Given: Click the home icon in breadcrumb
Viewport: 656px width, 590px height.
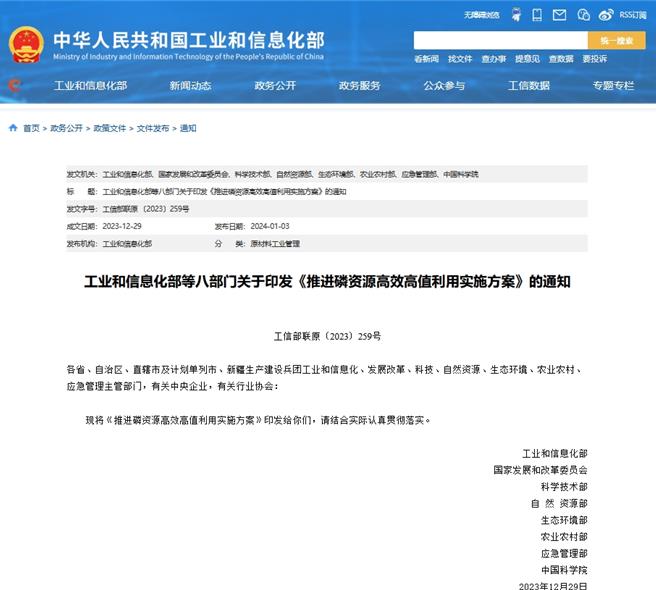Looking at the screenshot, I should 13,128.
